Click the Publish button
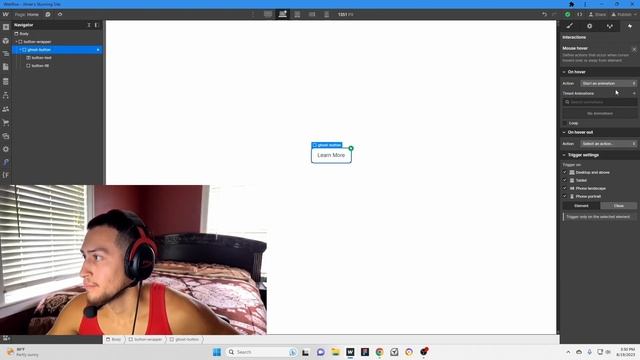Screen dimensions: 640x360 click(624, 14)
